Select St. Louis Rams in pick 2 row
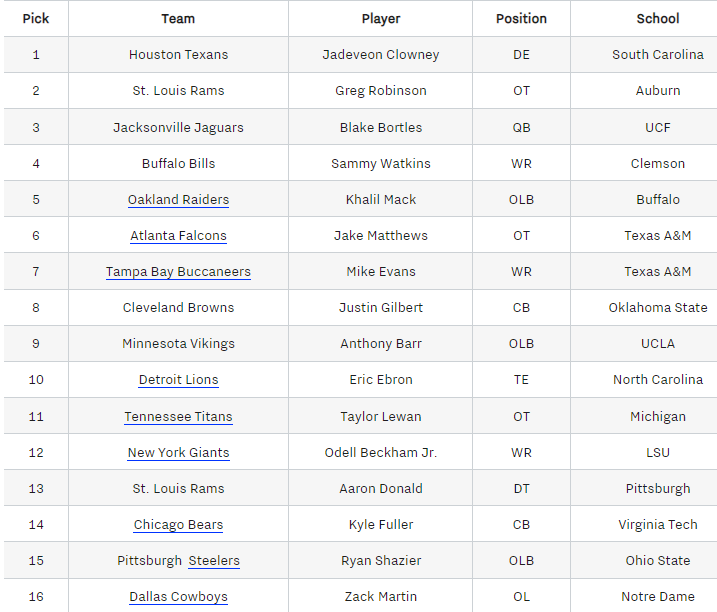This screenshot has width=717, height=612. pos(178,91)
